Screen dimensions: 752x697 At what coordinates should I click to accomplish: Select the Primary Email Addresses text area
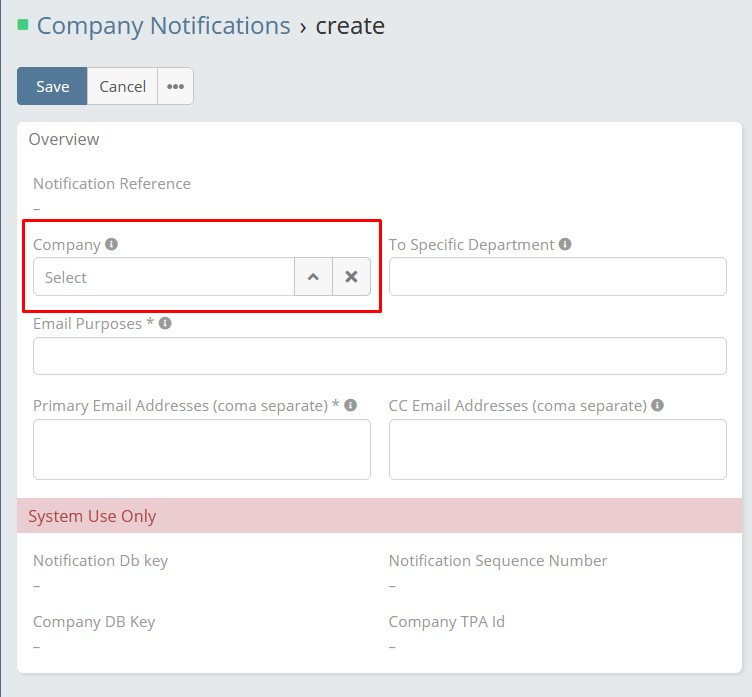[201, 449]
